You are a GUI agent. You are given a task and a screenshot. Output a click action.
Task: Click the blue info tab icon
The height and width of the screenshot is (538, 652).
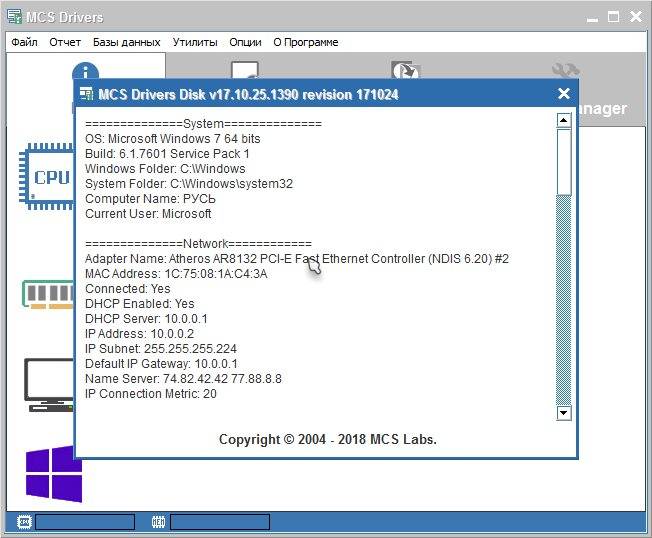(86, 72)
